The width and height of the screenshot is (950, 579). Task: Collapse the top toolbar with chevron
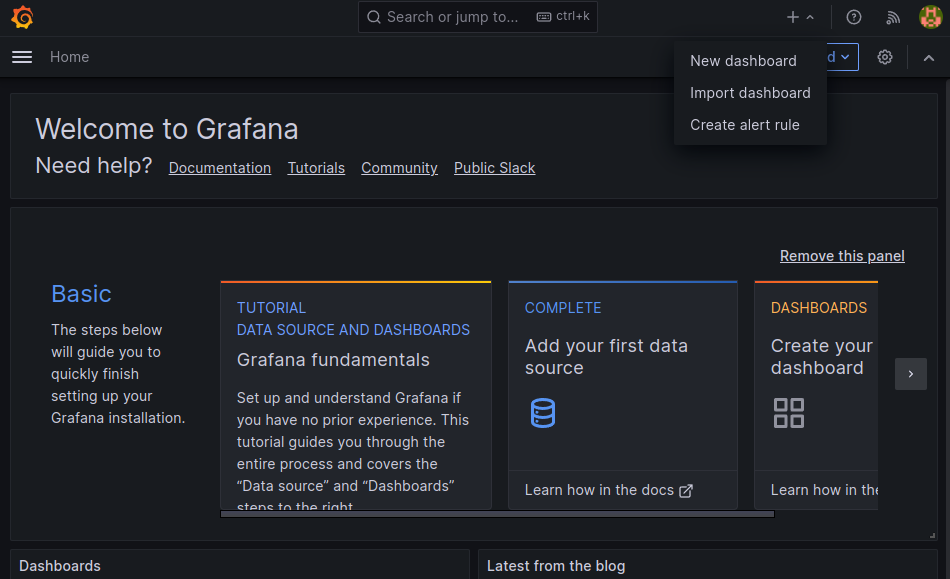point(928,57)
